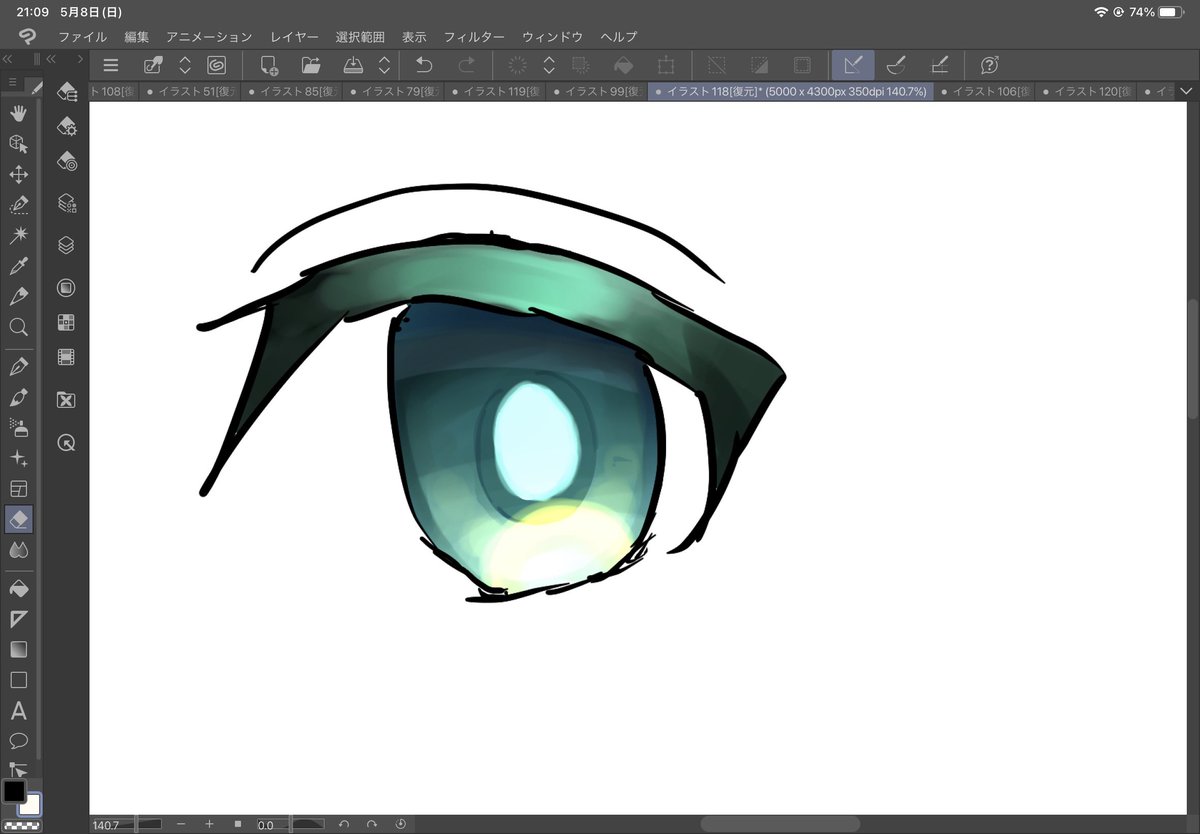Reset canvas rotation icon

(x=400, y=824)
